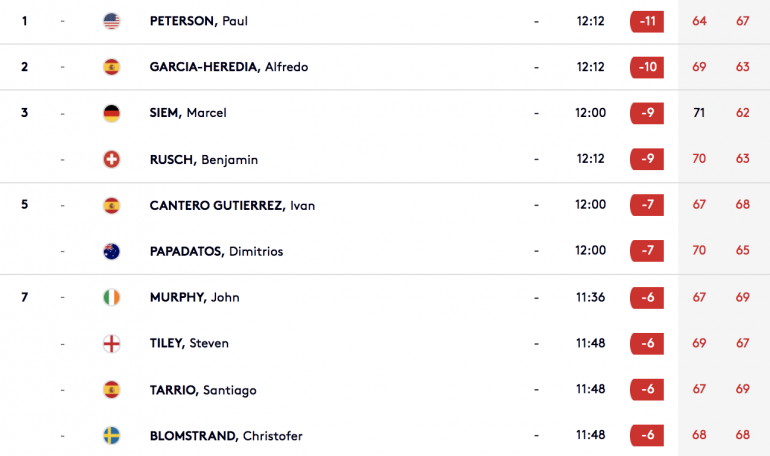Viewport: 770px width, 456px height.
Task: Click the -10 score badge
Action: coord(647,67)
